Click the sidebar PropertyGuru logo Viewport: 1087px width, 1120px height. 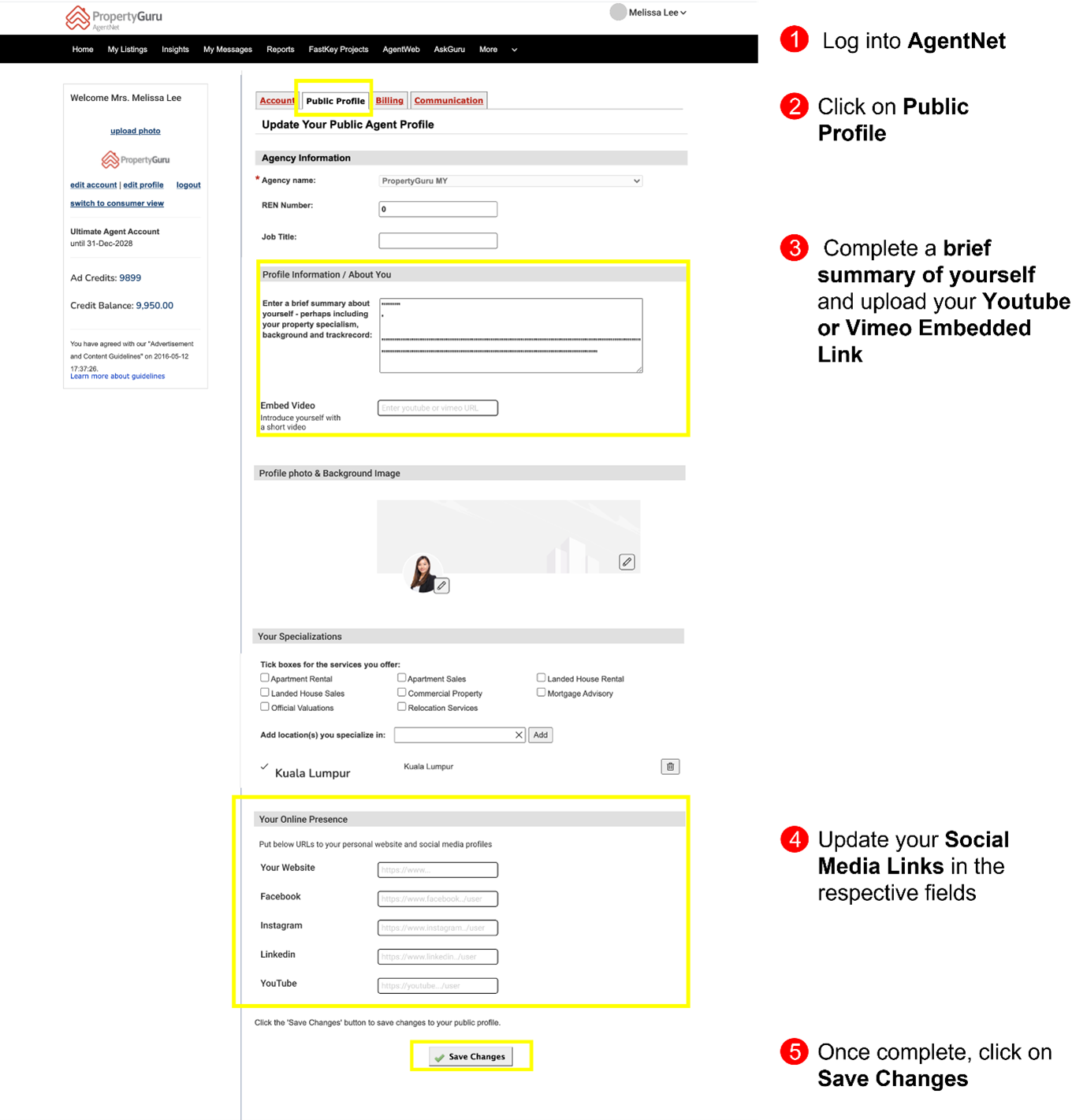(136, 160)
